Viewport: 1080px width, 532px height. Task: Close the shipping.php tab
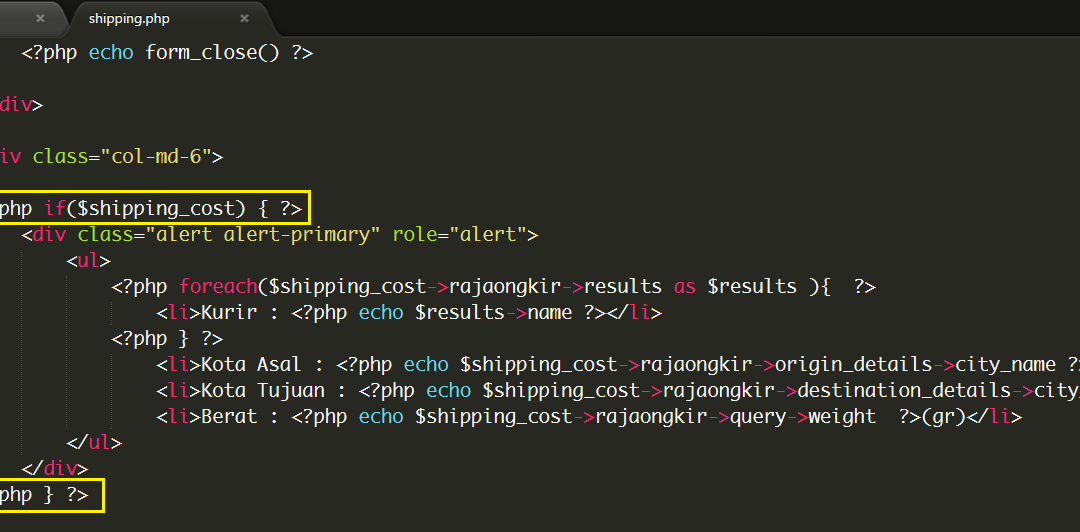244,19
